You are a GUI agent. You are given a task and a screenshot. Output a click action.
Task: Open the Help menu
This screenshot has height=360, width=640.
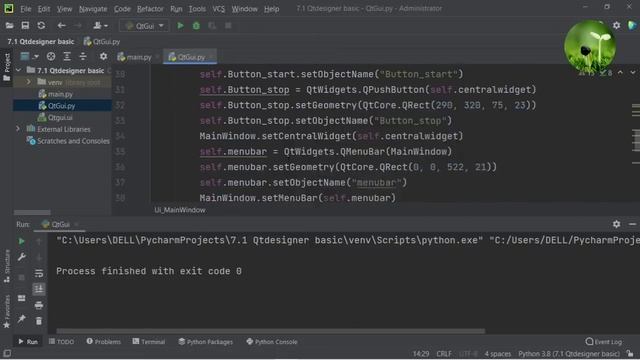point(271,9)
